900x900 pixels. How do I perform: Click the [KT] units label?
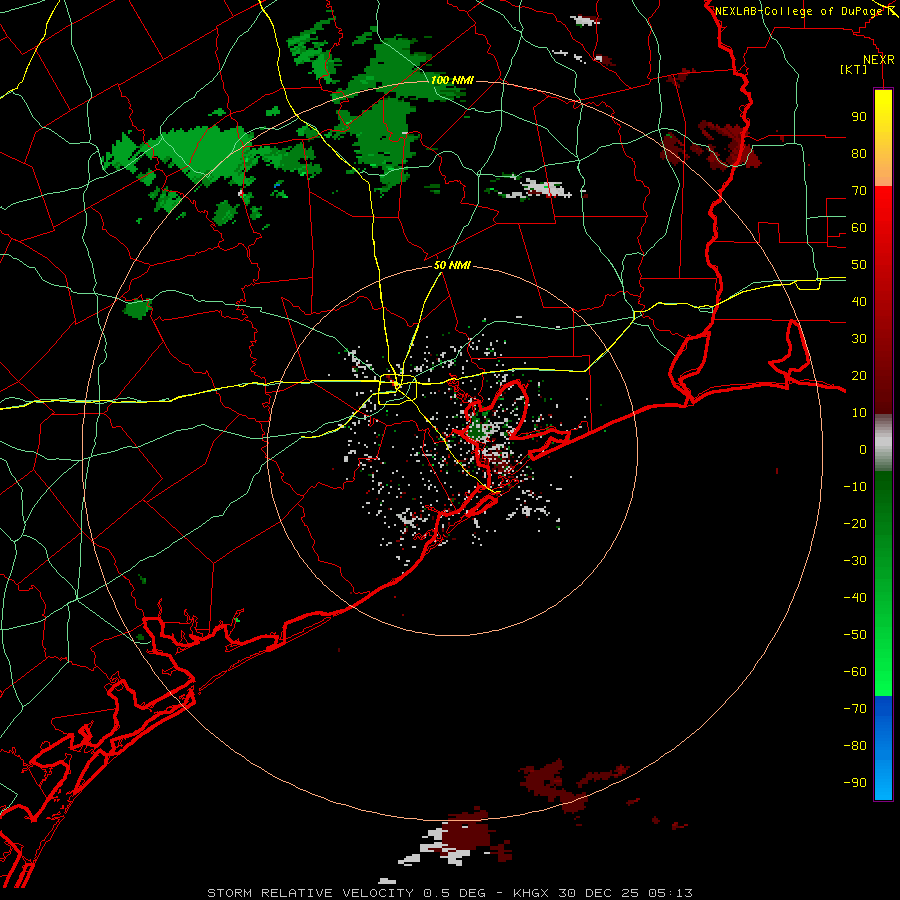pyautogui.click(x=854, y=69)
